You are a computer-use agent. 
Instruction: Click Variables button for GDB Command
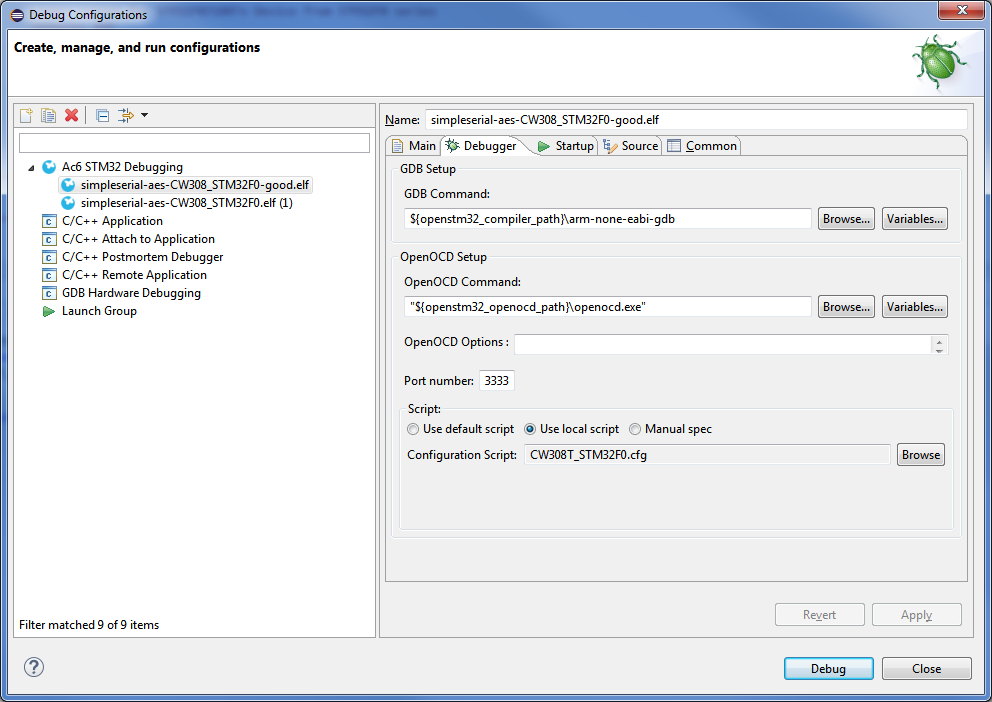(x=914, y=219)
